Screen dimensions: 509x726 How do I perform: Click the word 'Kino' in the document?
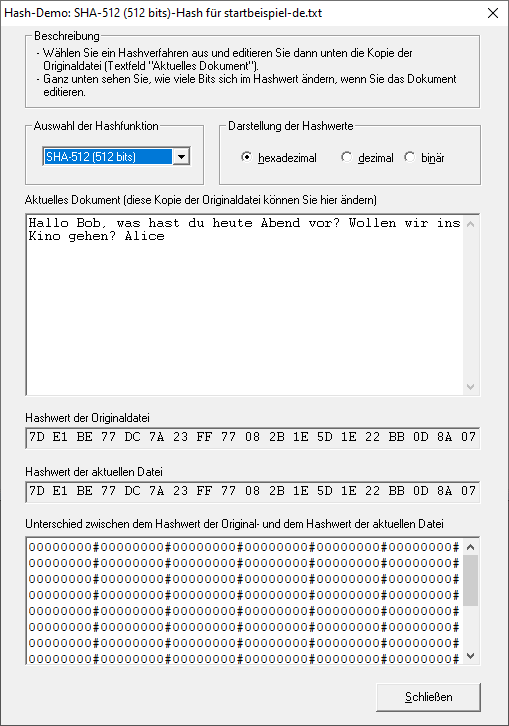(x=44, y=236)
